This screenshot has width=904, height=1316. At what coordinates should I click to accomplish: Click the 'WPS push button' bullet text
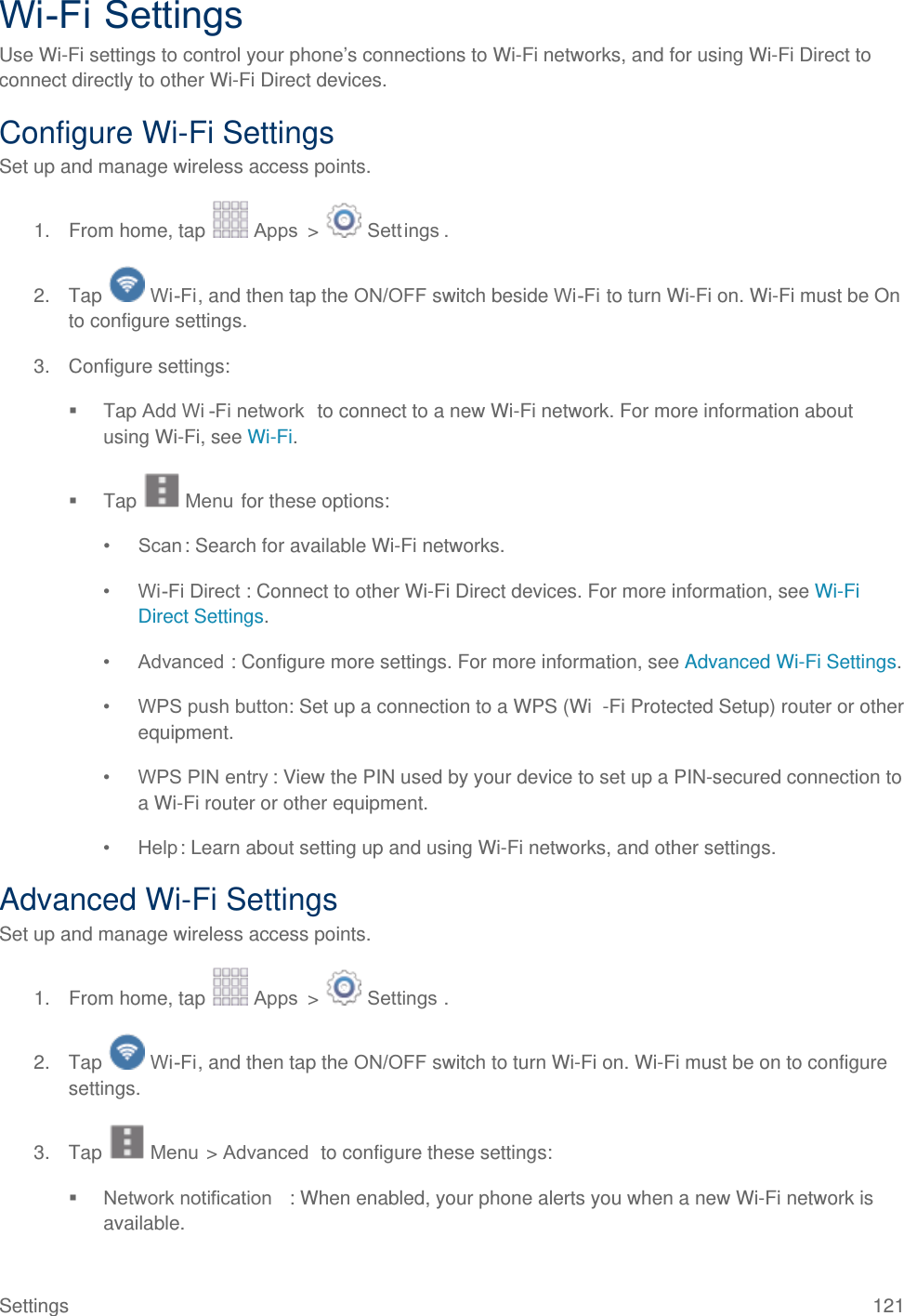(213, 706)
